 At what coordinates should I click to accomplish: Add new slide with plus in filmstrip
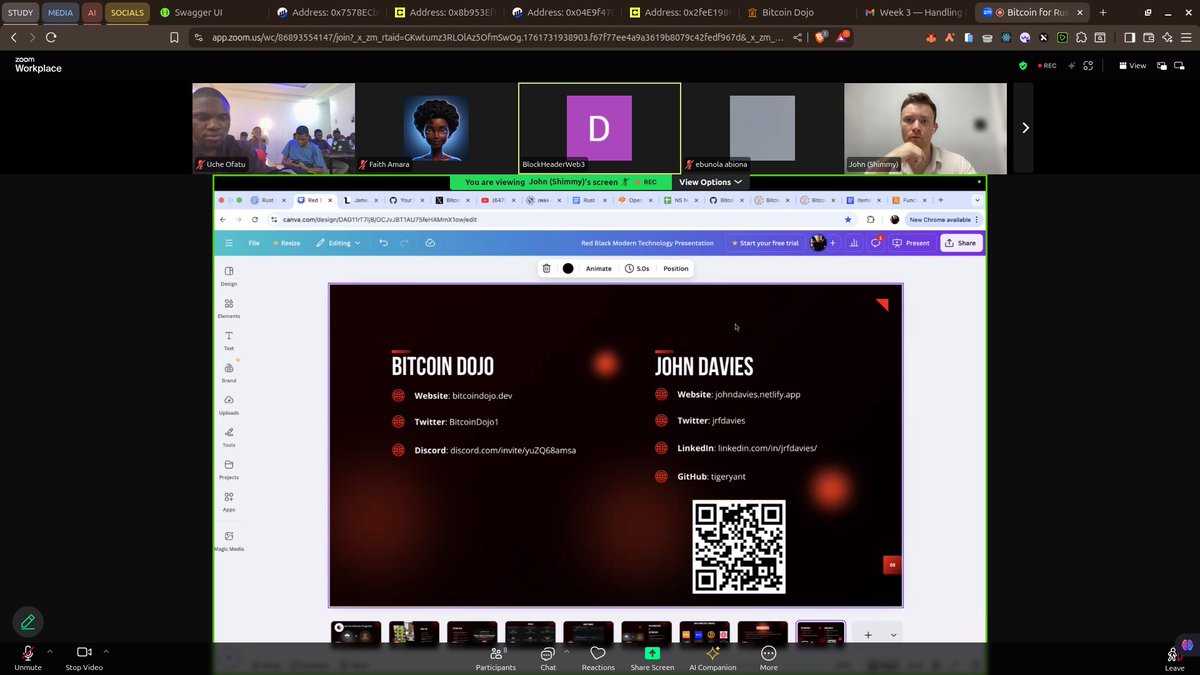868,635
